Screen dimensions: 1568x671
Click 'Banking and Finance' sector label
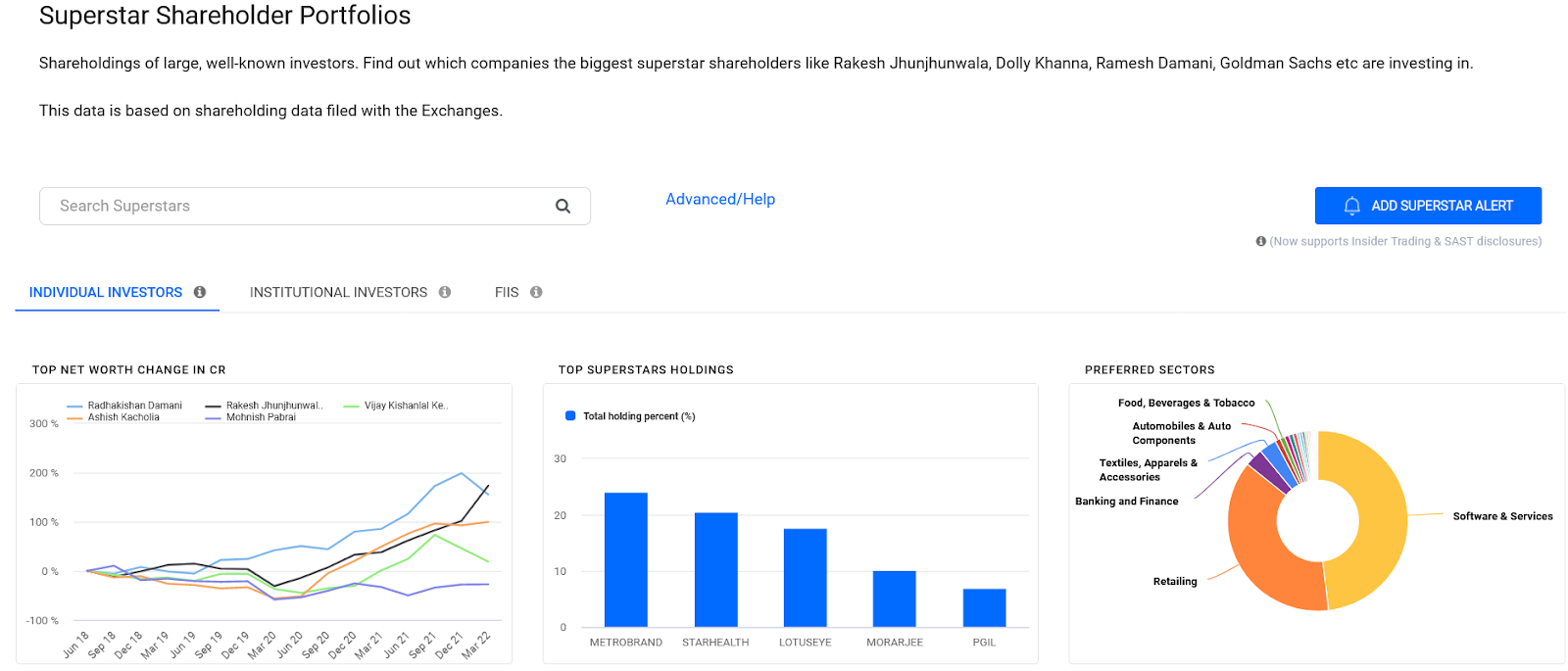1127,502
